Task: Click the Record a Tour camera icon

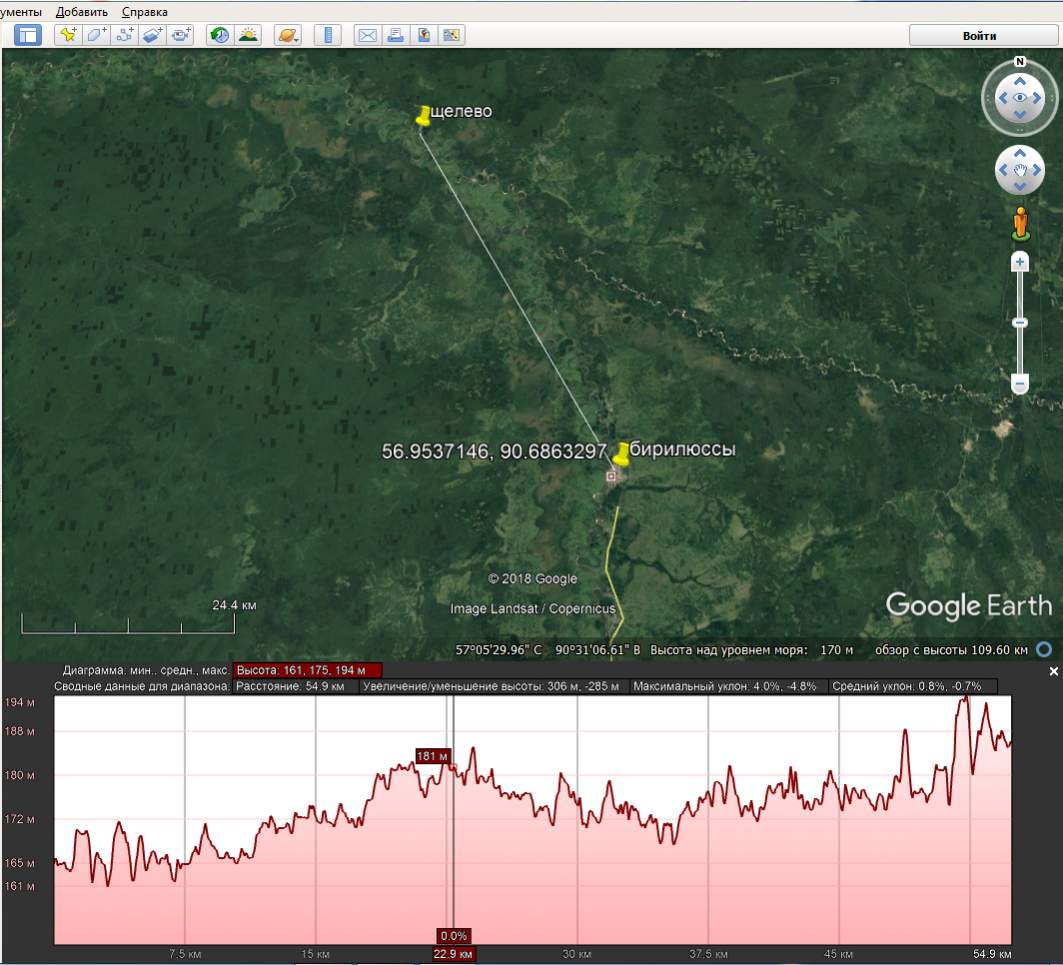Action: (x=180, y=35)
